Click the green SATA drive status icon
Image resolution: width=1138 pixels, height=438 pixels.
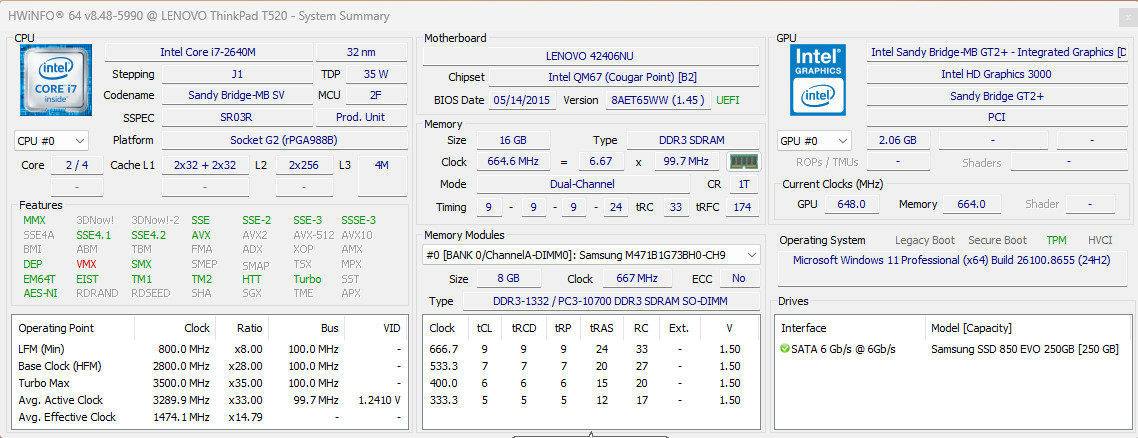(x=785, y=350)
